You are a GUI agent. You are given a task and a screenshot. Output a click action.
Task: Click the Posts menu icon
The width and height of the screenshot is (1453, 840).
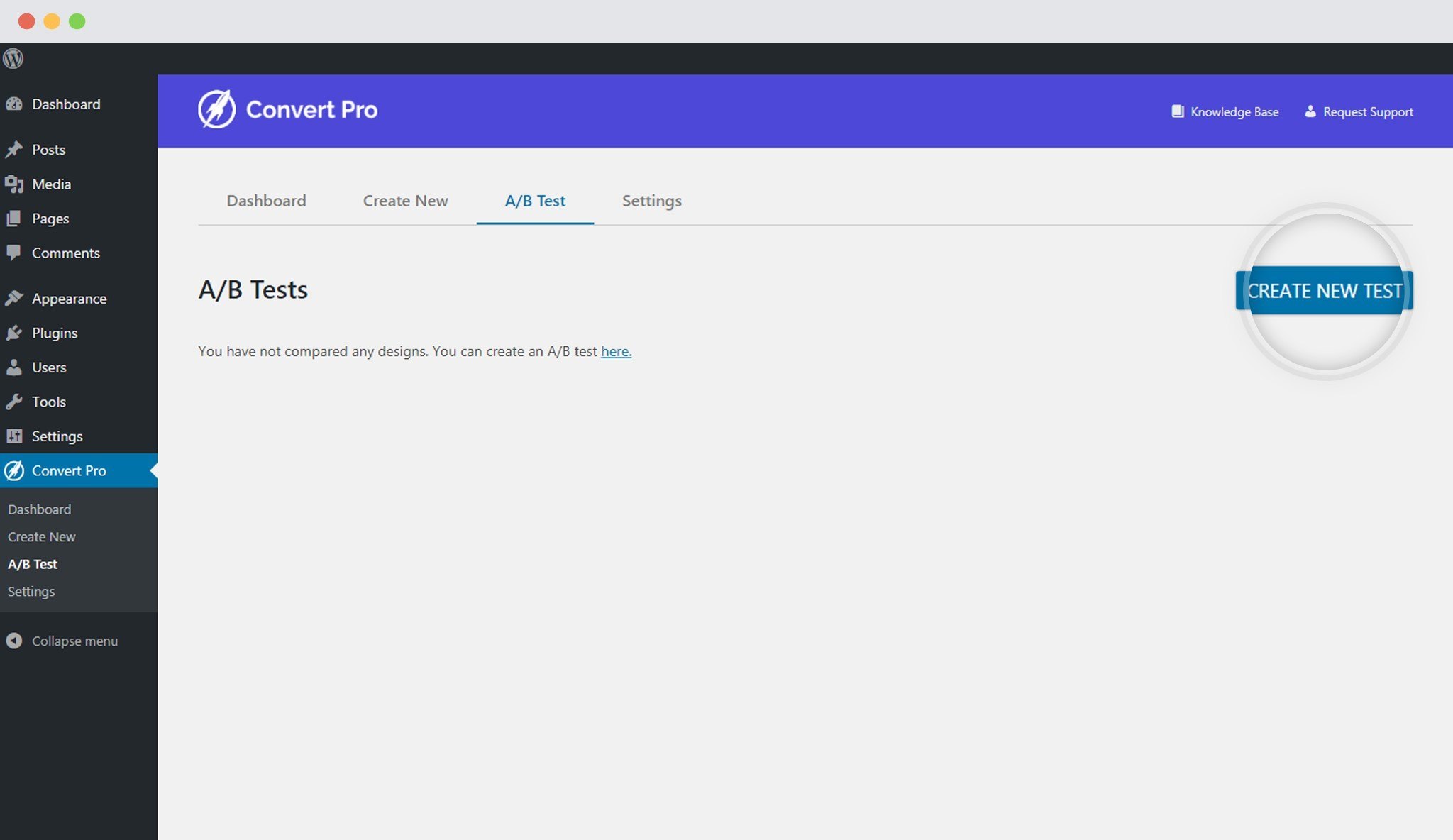pos(15,149)
